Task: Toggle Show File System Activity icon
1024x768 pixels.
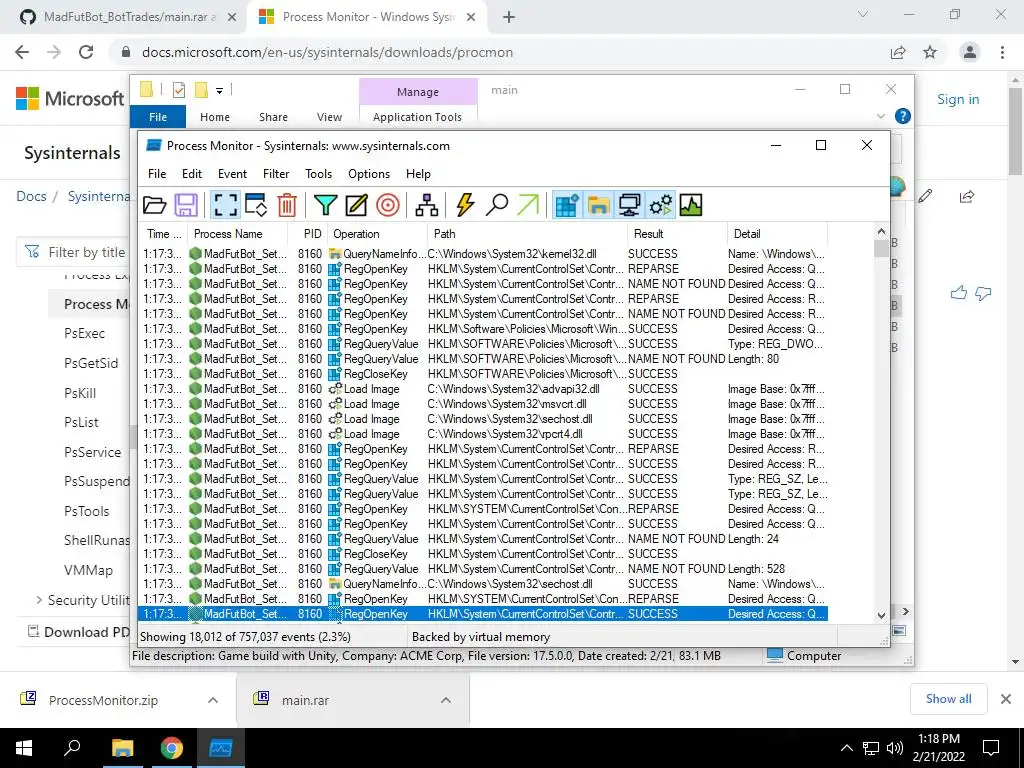Action: [598, 205]
